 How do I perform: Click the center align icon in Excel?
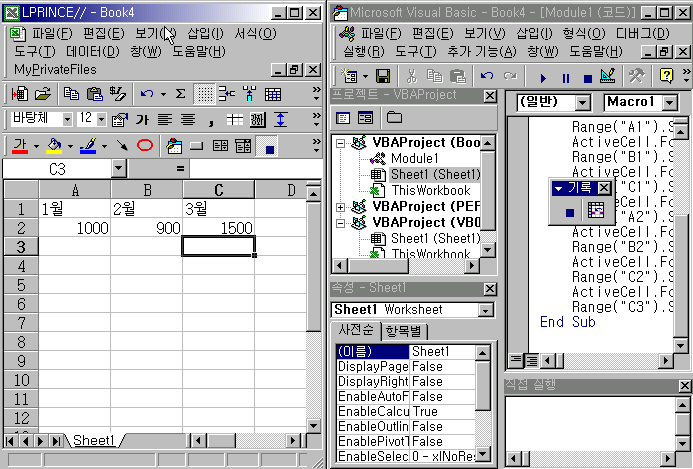(x=188, y=119)
